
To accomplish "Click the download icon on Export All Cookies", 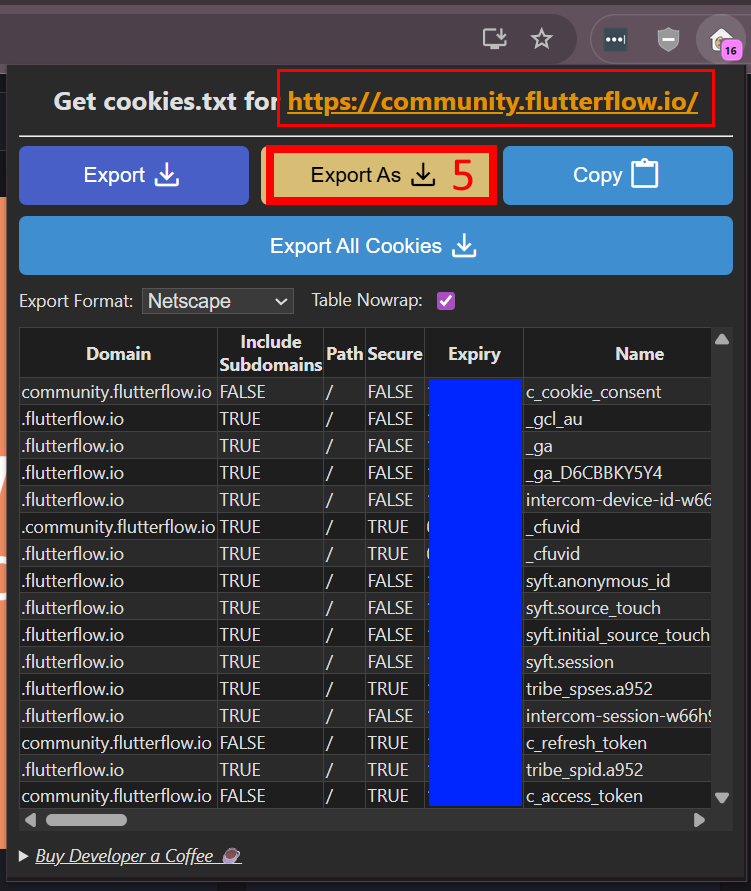I will [464, 245].
